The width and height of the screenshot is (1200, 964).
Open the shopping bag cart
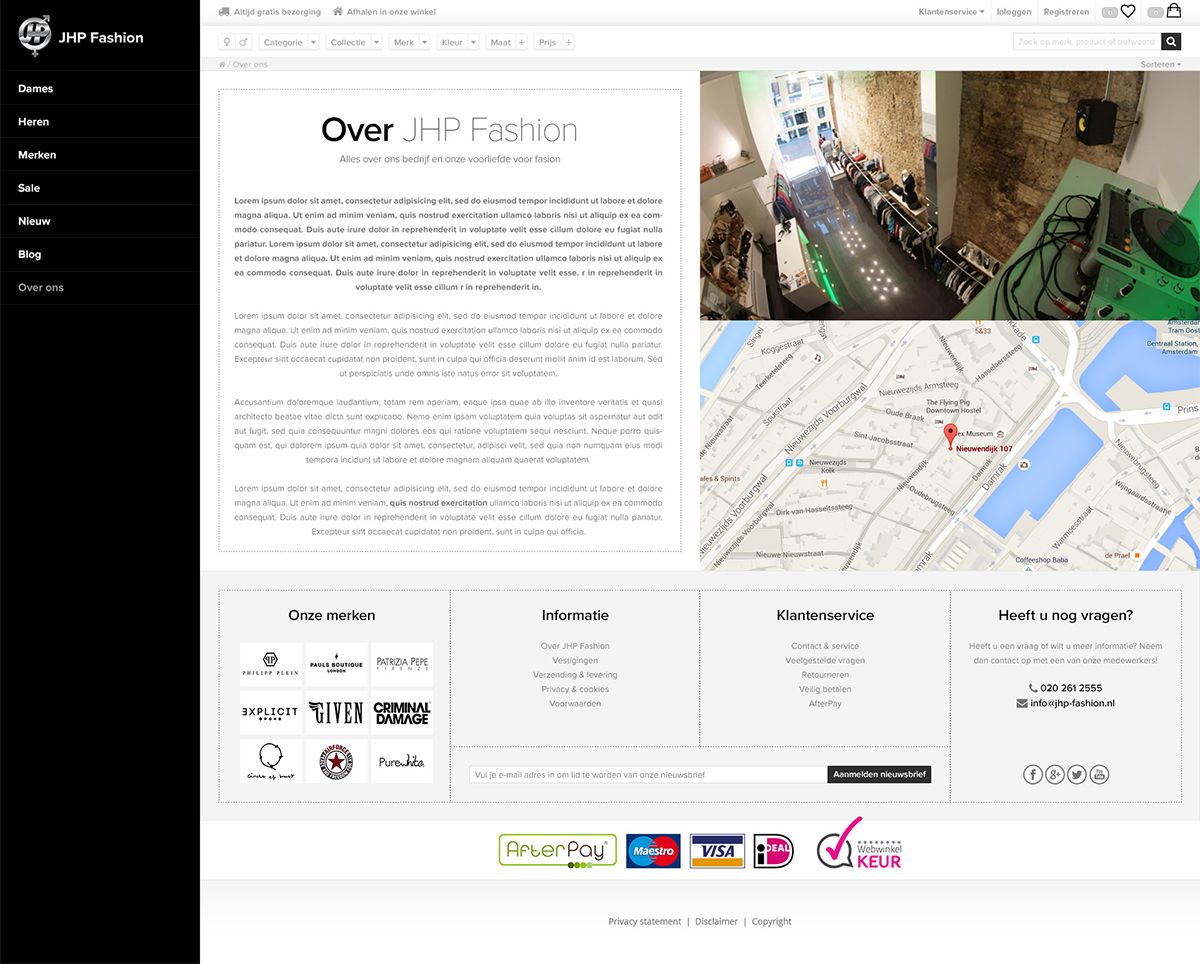(1174, 11)
